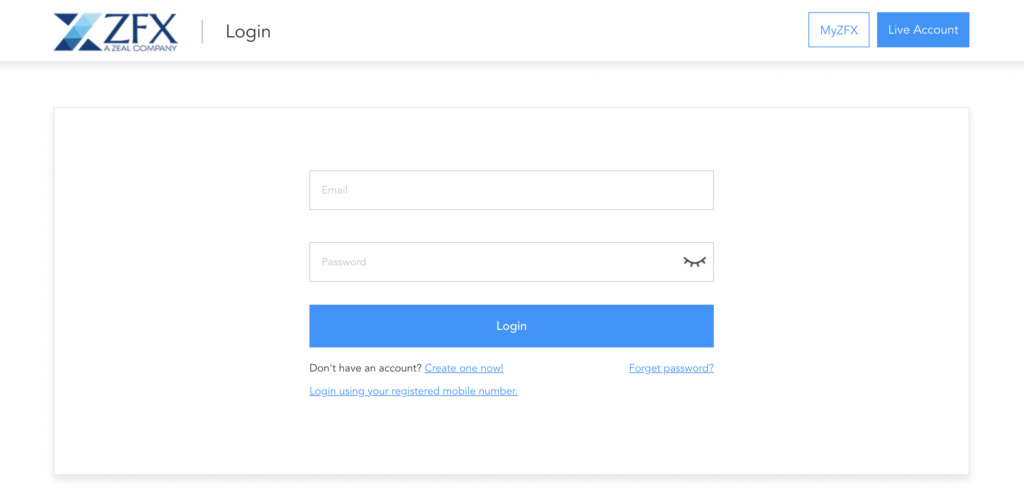
Task: Focus the Email input field
Action: (511, 190)
